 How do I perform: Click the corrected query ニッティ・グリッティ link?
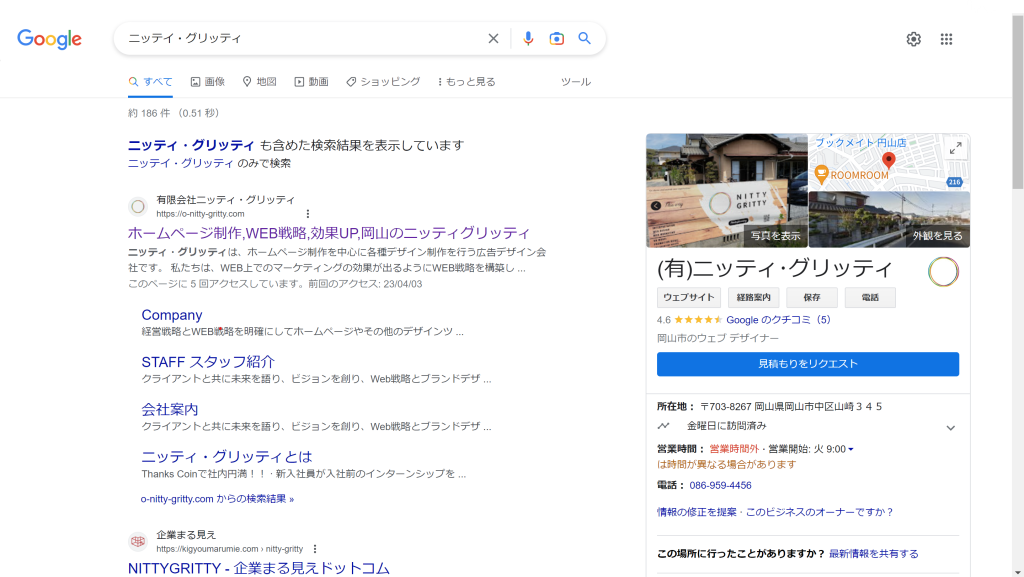tap(191, 145)
